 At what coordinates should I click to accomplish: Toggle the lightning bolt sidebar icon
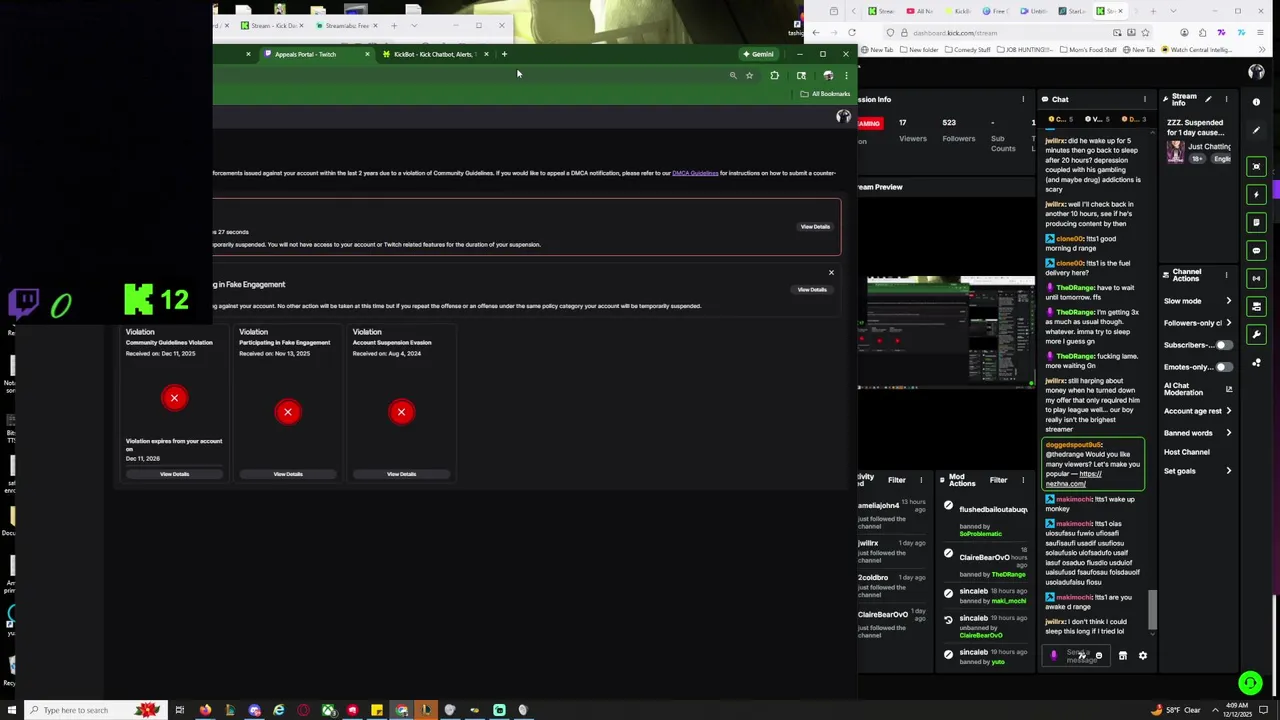coord(1257,194)
